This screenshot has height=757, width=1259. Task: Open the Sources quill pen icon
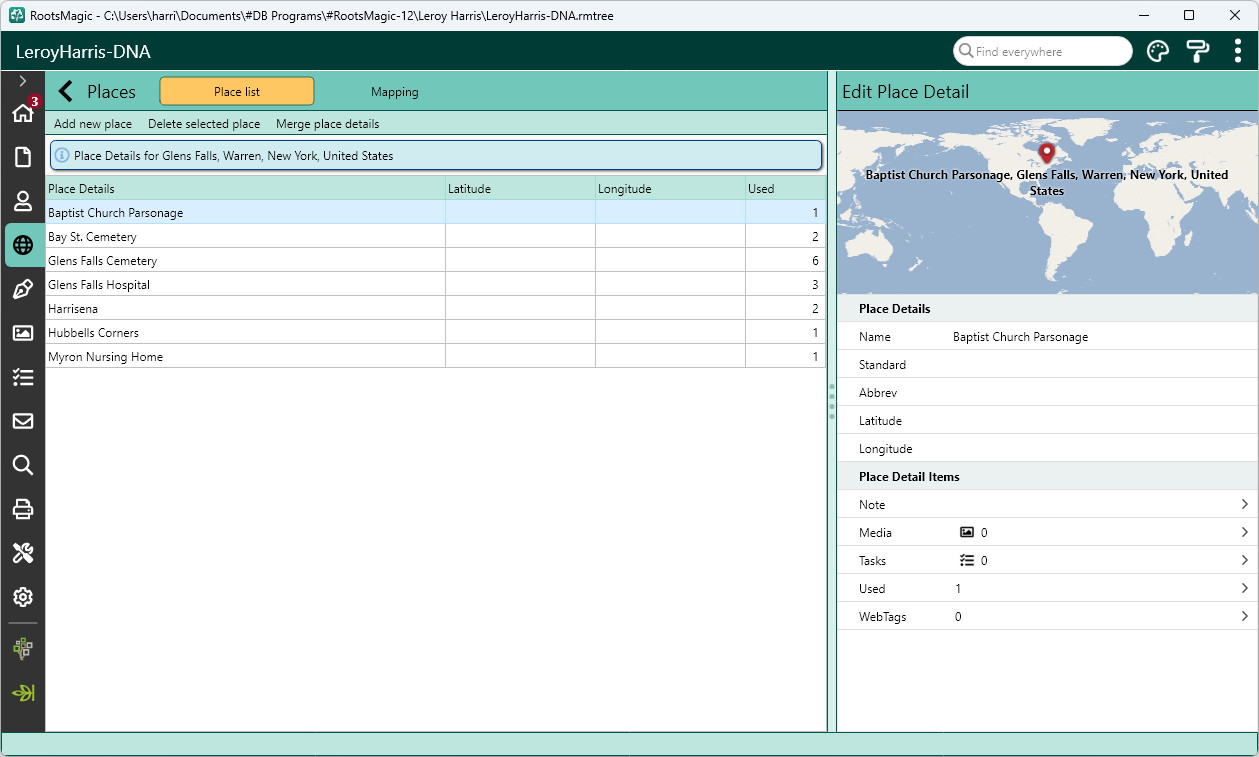pyautogui.click(x=23, y=289)
